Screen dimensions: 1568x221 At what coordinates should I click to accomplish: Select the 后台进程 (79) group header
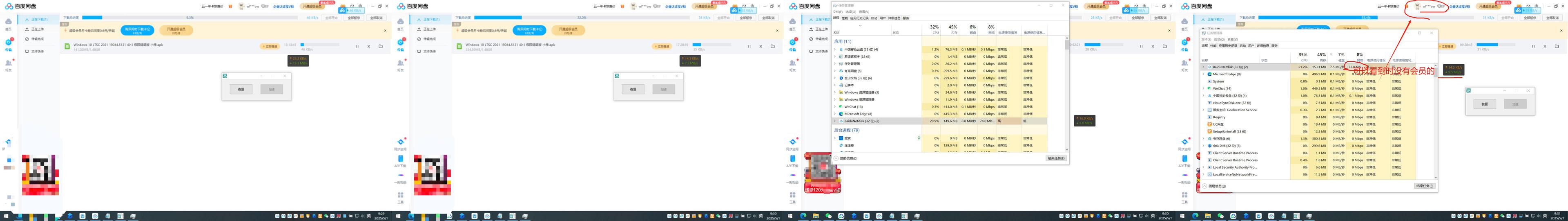(847, 130)
